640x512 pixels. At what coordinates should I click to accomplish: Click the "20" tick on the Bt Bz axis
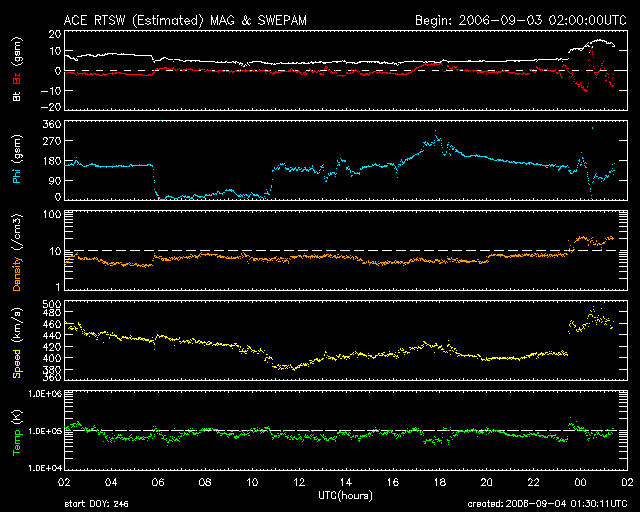click(x=55, y=34)
